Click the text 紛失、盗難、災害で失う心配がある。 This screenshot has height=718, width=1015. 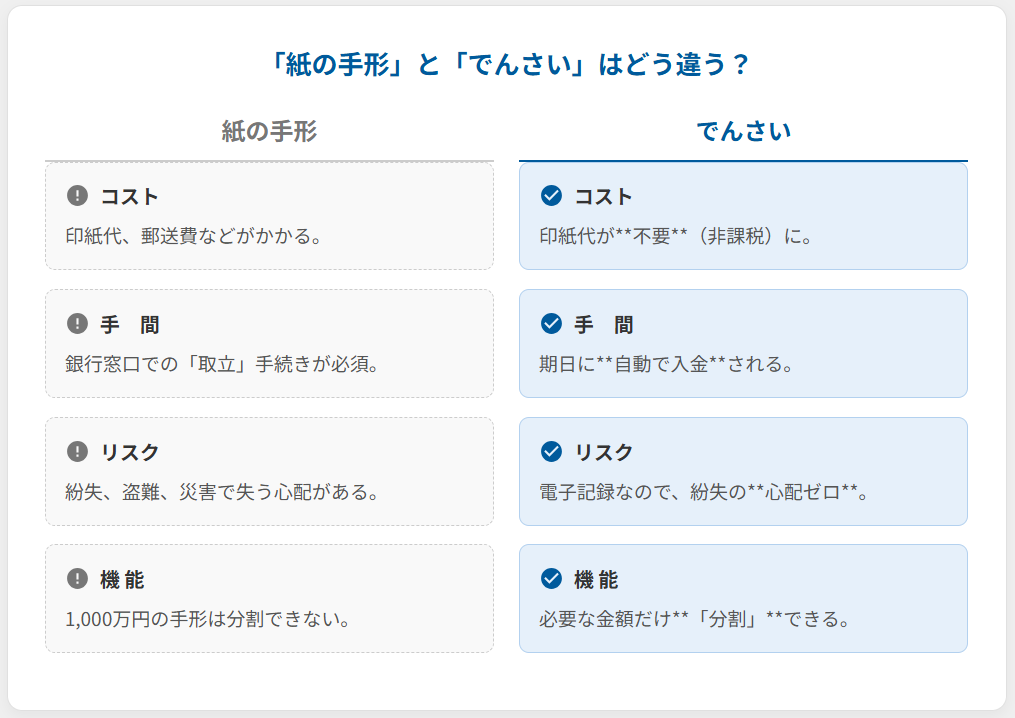(x=222, y=492)
